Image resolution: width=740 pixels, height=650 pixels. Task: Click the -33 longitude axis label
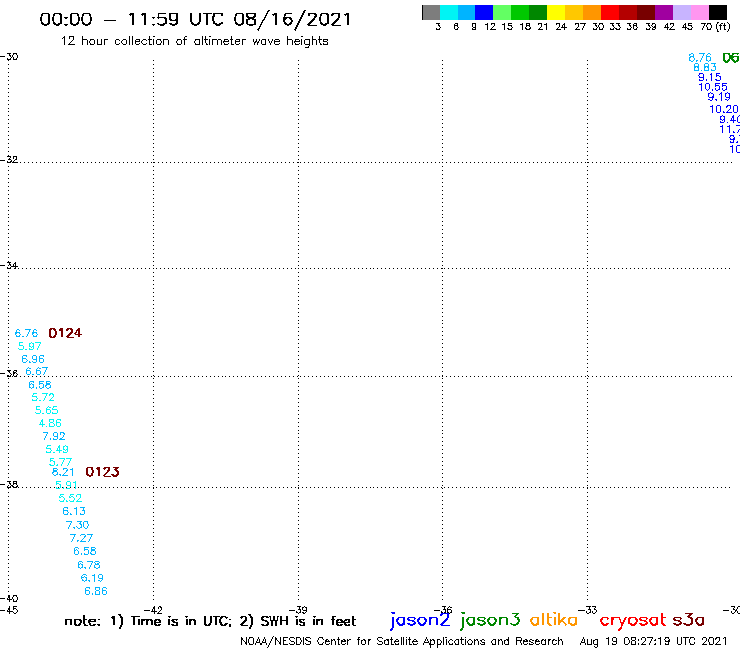click(x=588, y=610)
